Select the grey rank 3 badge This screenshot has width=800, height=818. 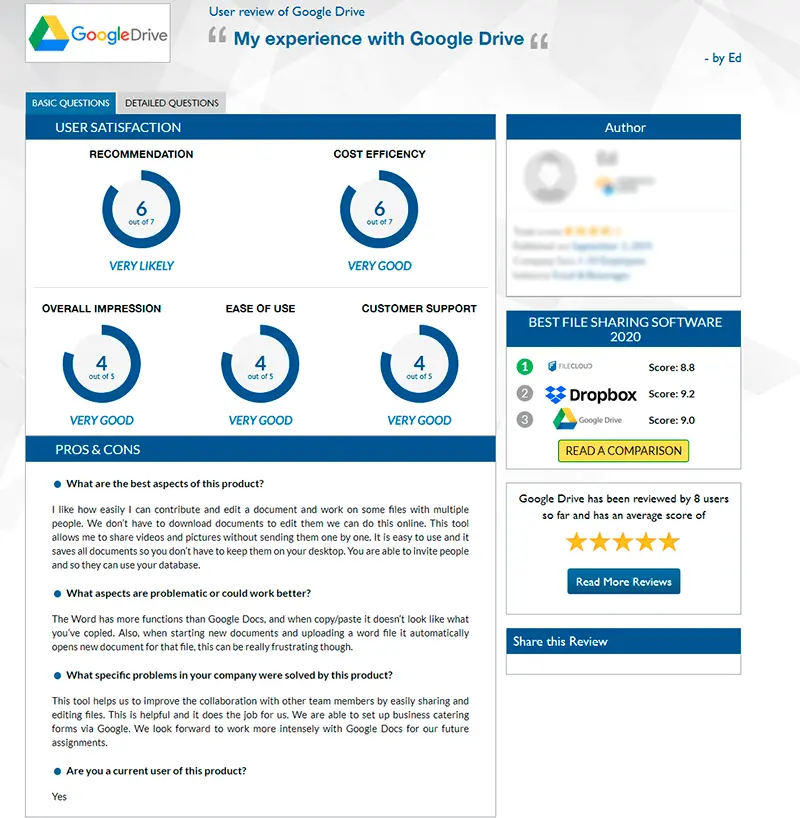524,419
